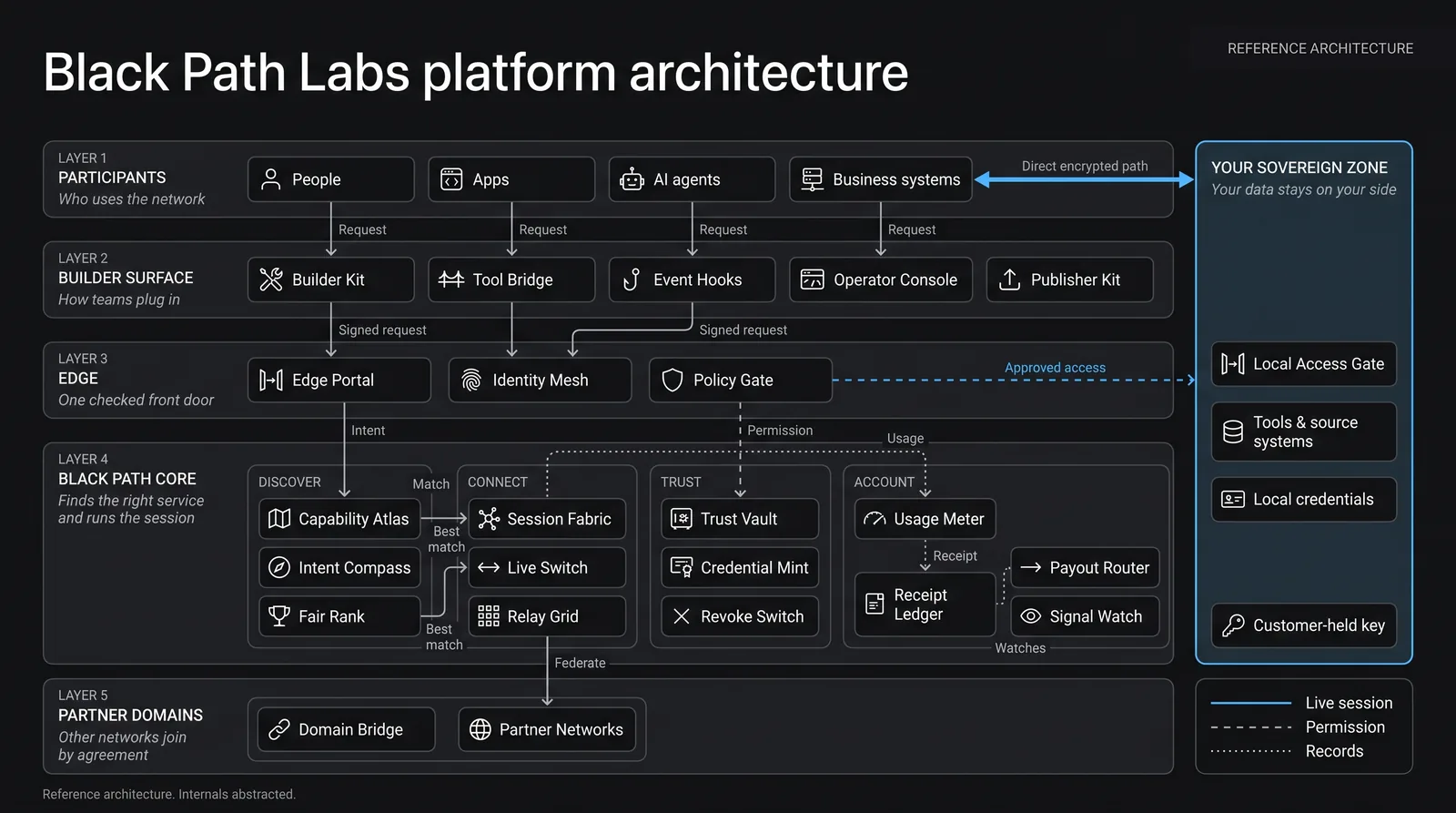Select the Local credentials box
This screenshot has height=813, width=1456.
pyautogui.click(x=1304, y=499)
